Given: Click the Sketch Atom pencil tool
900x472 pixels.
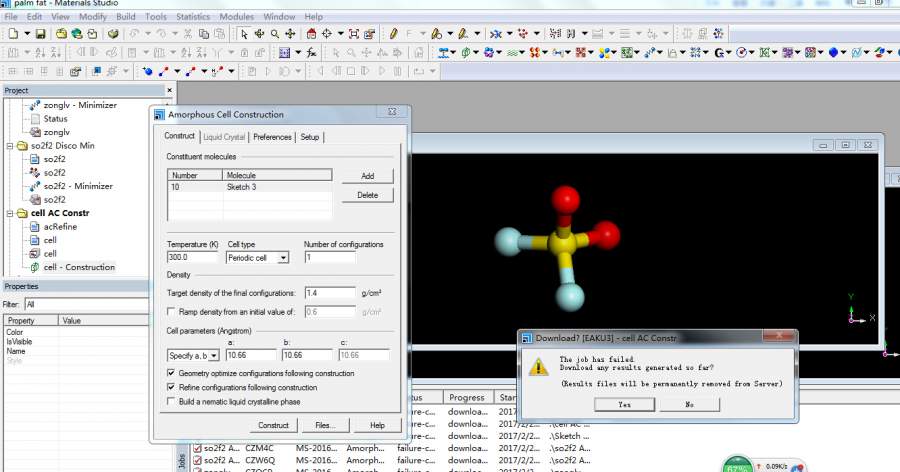Looking at the screenshot, I should [395, 34].
